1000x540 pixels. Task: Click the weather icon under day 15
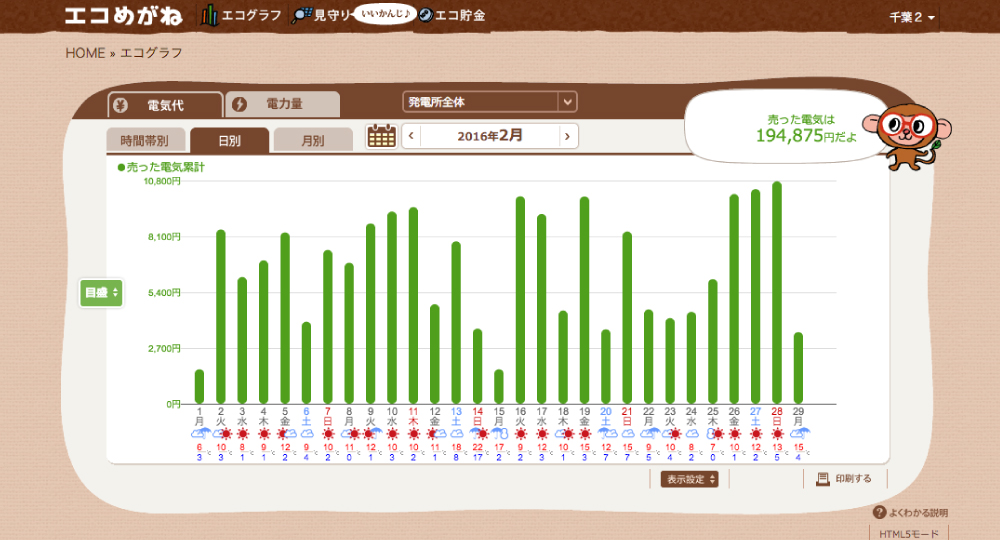[499, 434]
